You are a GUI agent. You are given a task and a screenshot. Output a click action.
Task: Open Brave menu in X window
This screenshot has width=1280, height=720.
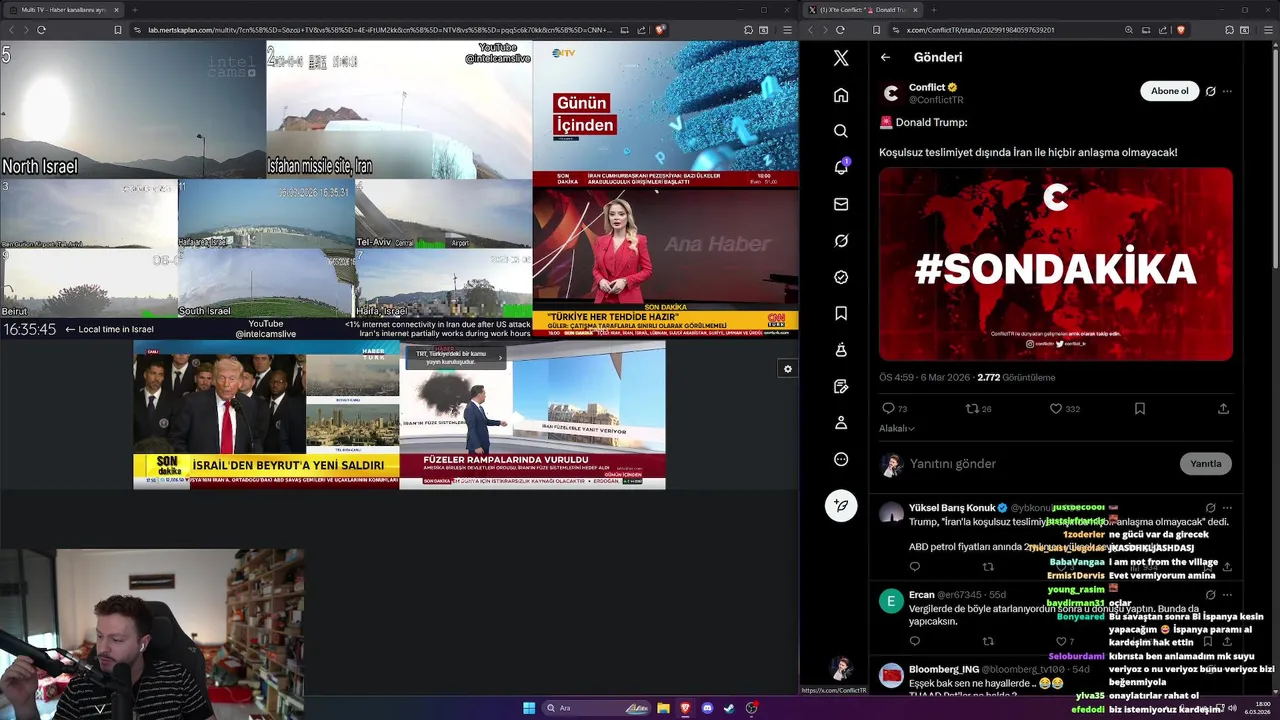pos(1270,30)
